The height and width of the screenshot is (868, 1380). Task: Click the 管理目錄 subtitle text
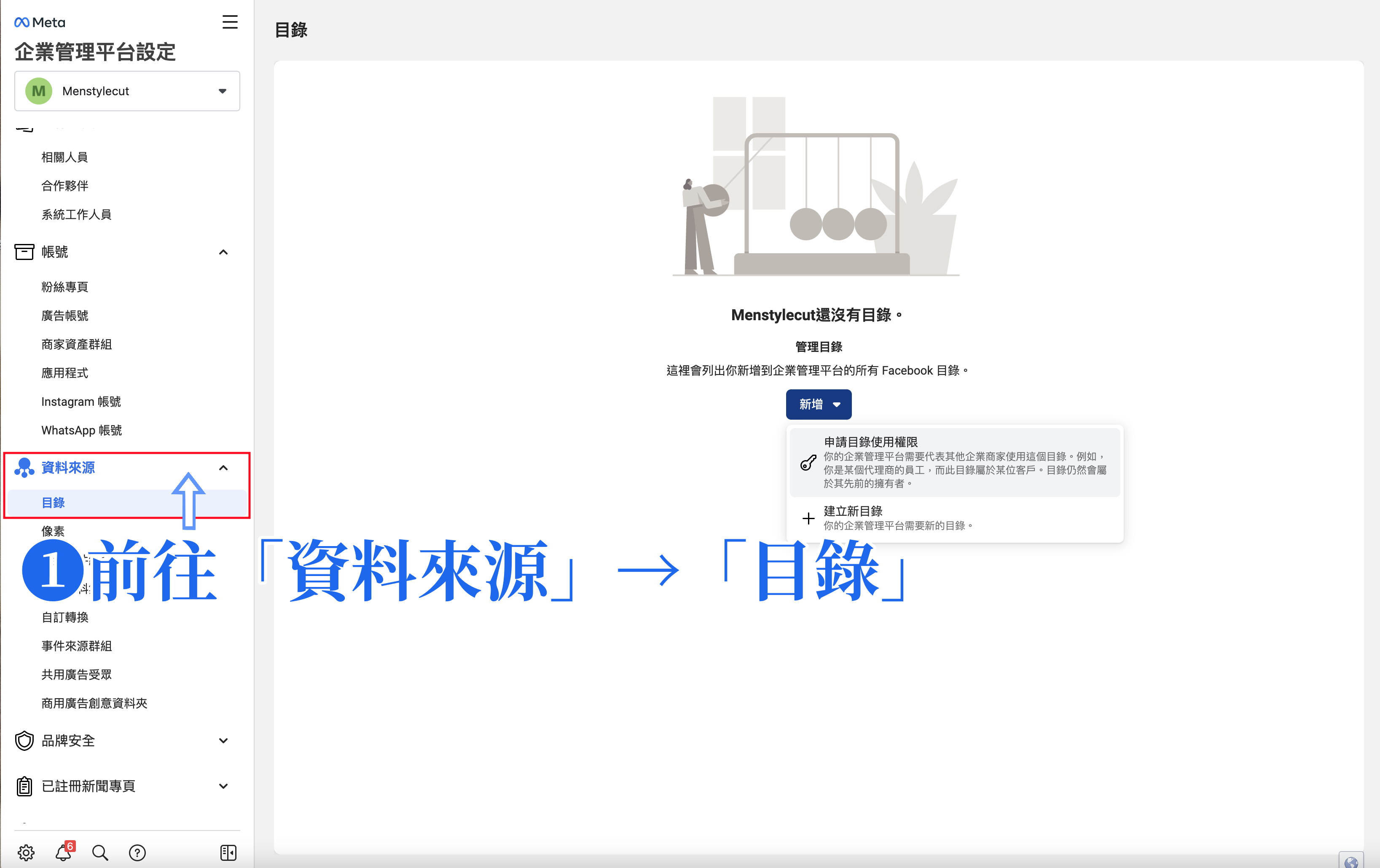coord(819,347)
